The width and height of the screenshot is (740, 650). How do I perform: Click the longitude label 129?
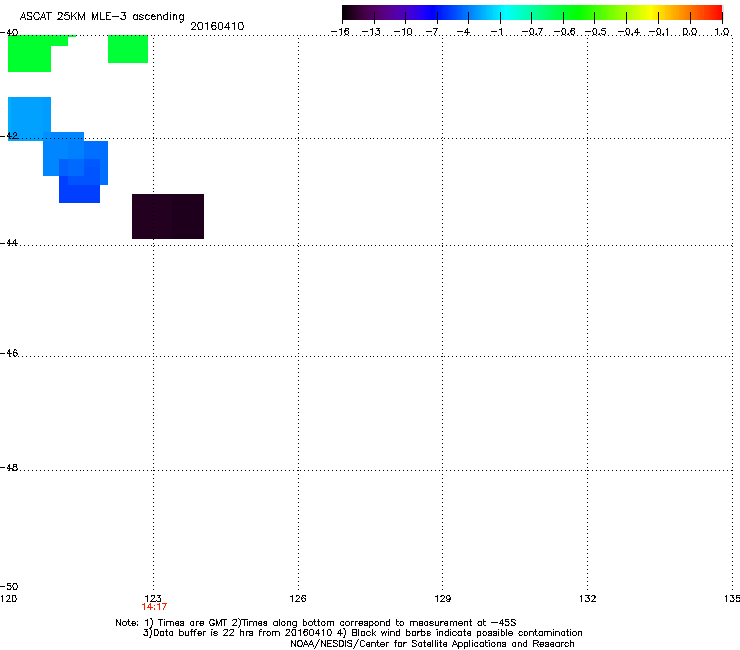point(443,599)
